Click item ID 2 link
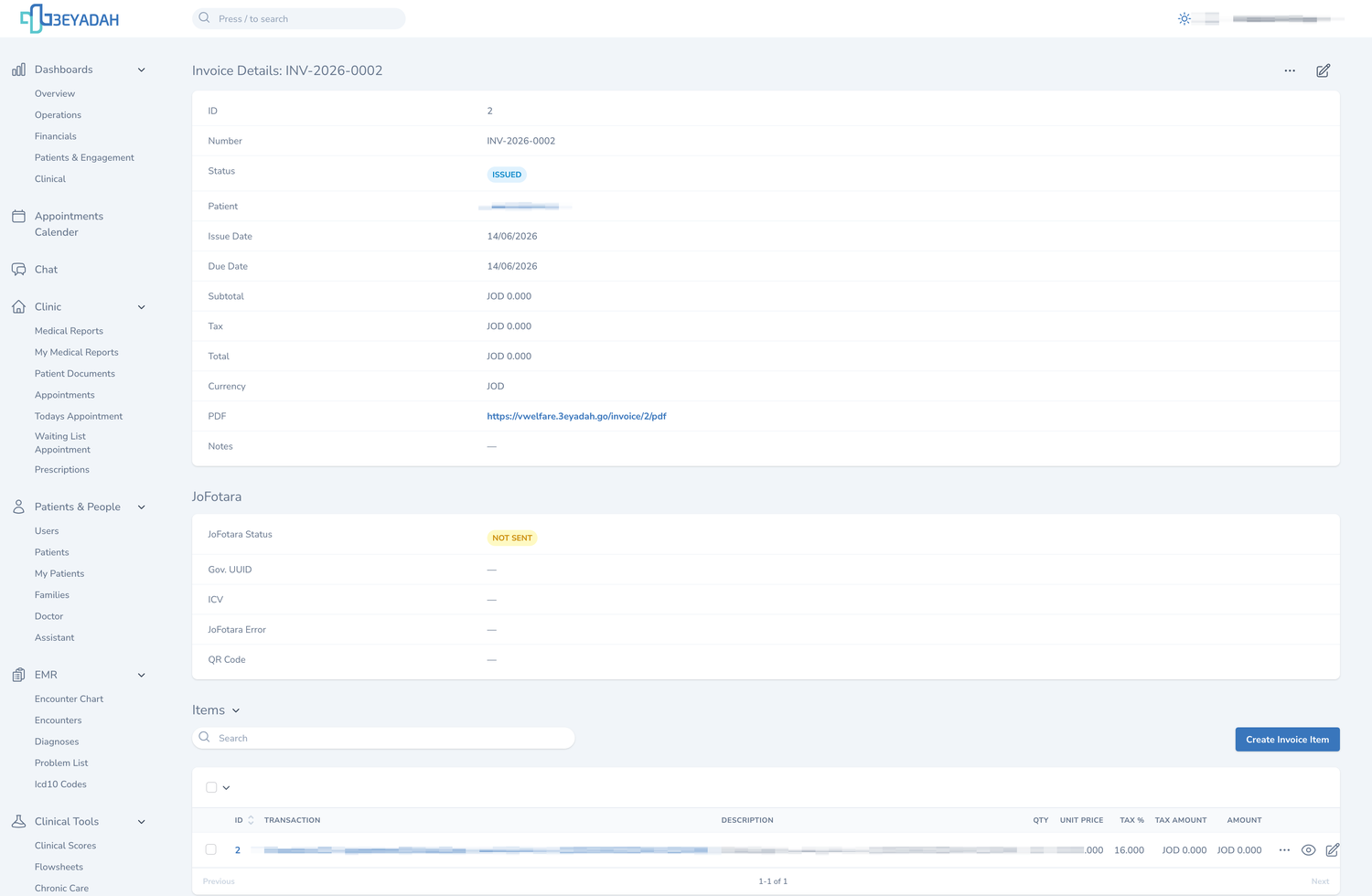The image size is (1372, 896). click(238, 850)
